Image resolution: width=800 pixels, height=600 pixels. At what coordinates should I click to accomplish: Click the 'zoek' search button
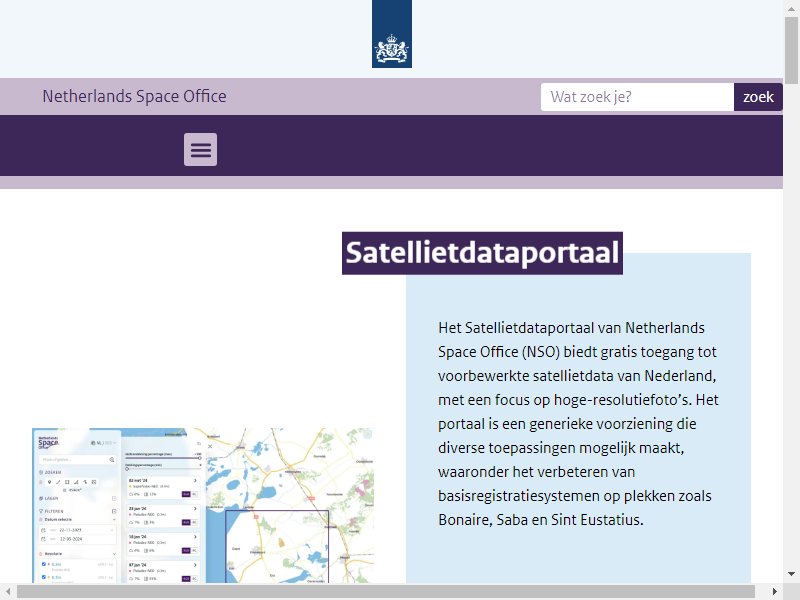tap(758, 97)
